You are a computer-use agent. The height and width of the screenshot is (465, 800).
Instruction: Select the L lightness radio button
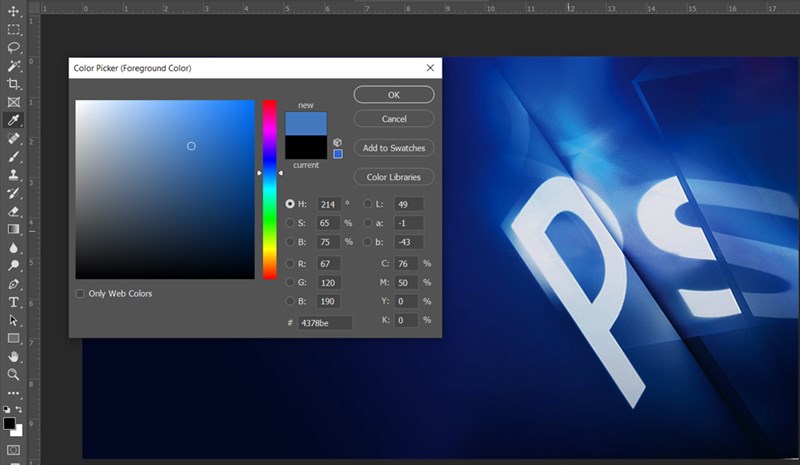367,204
